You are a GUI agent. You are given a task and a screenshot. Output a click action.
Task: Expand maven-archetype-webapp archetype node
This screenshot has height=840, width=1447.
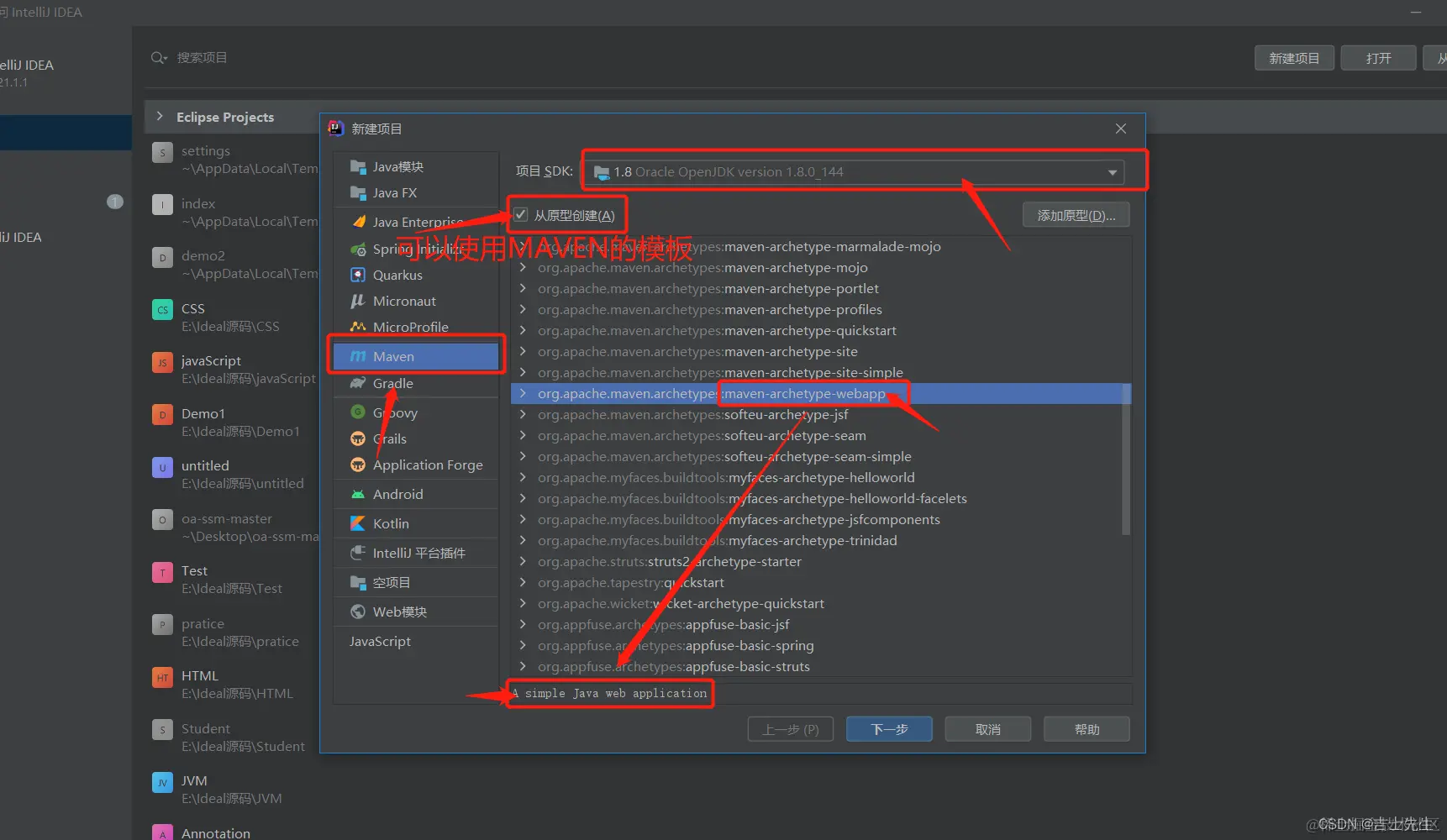(523, 393)
